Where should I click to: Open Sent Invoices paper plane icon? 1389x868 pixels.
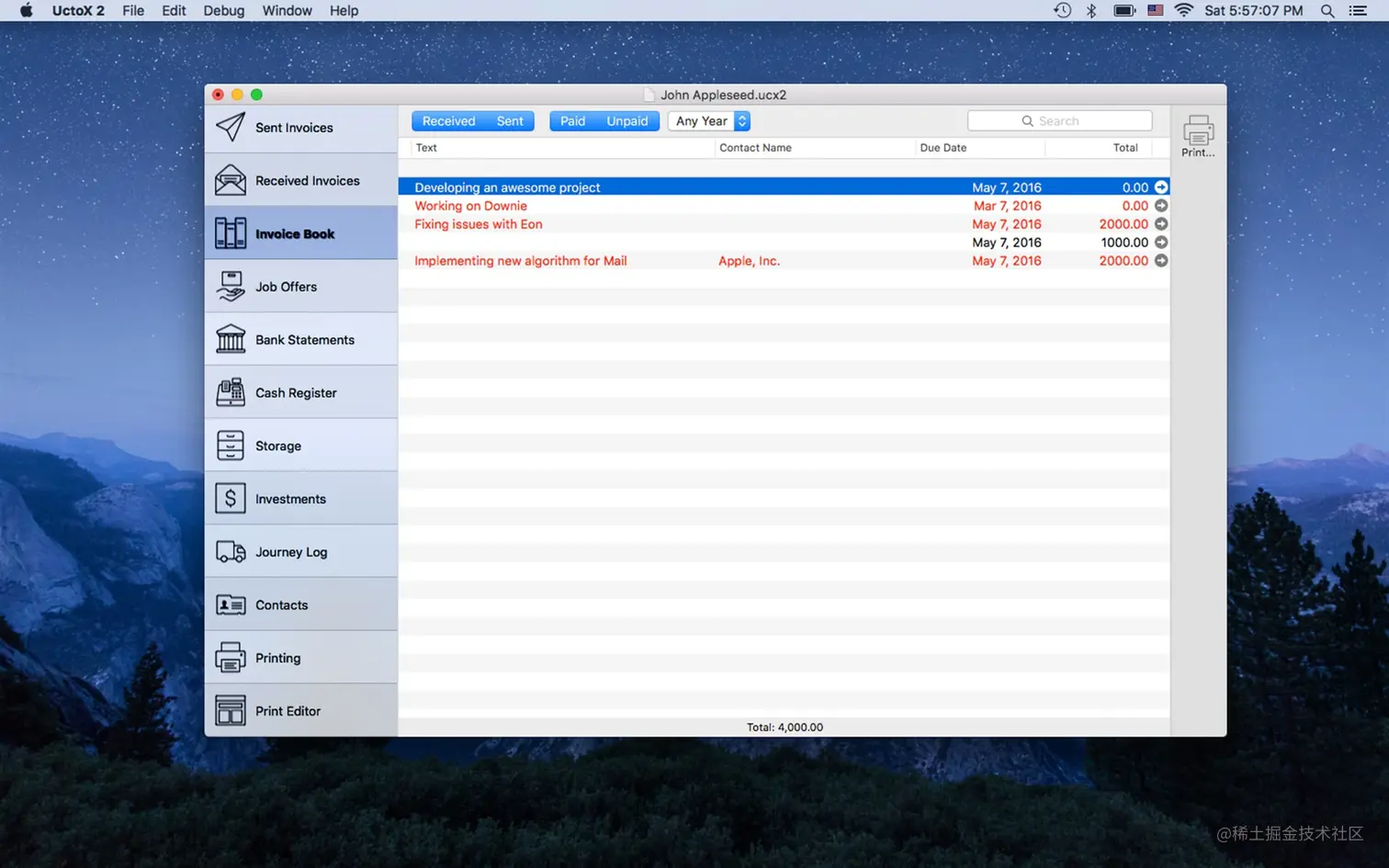(x=231, y=127)
